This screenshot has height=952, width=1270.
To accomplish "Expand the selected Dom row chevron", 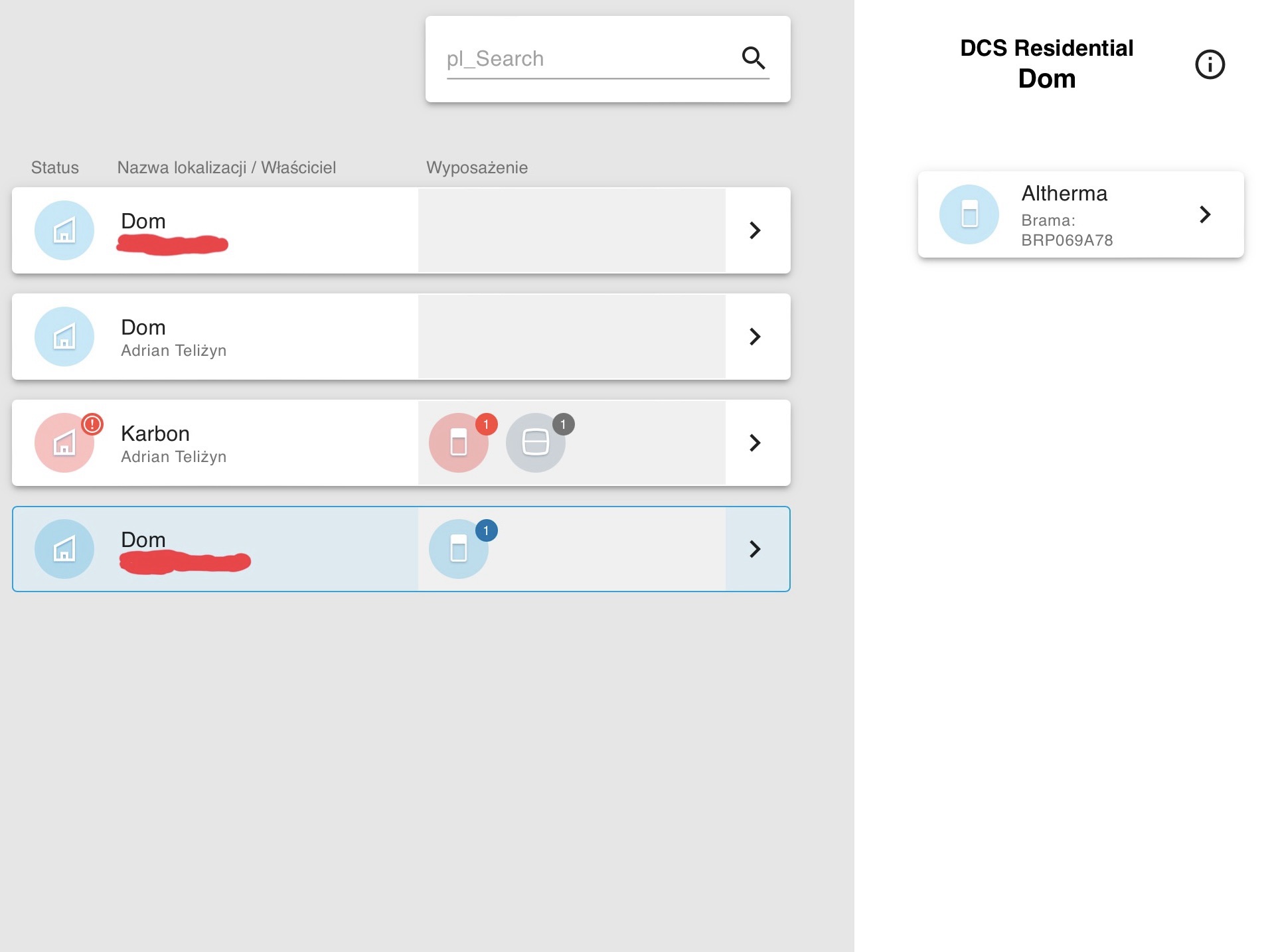I will coord(755,549).
